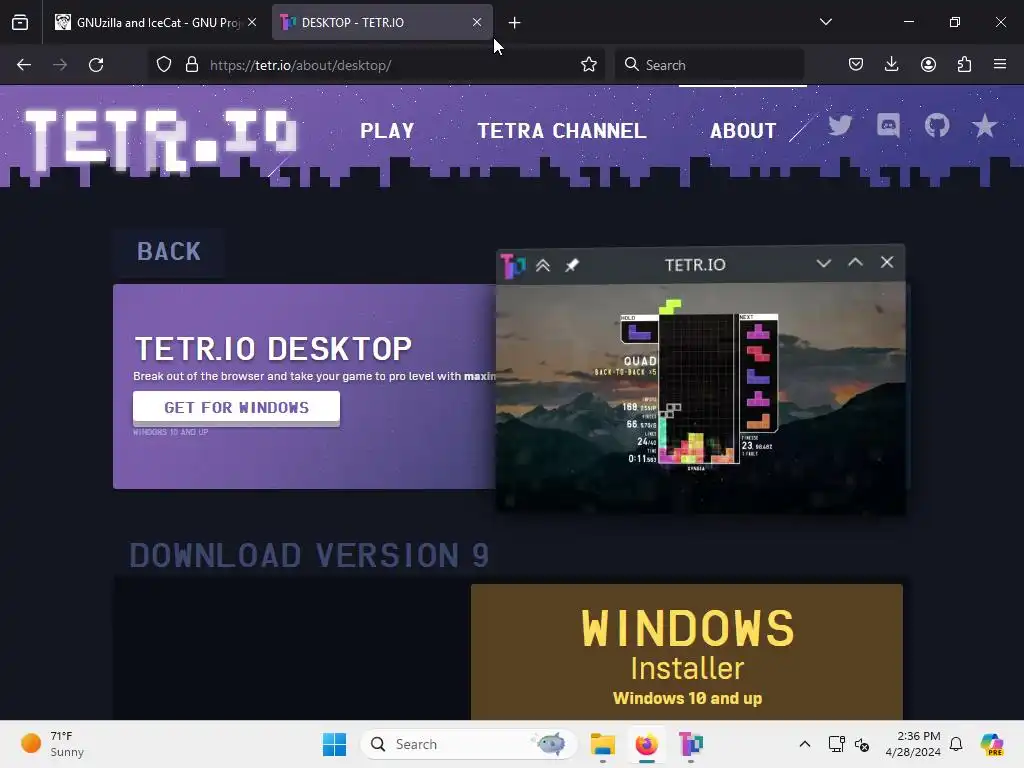Open the TETR.IO GitHub link

point(936,125)
